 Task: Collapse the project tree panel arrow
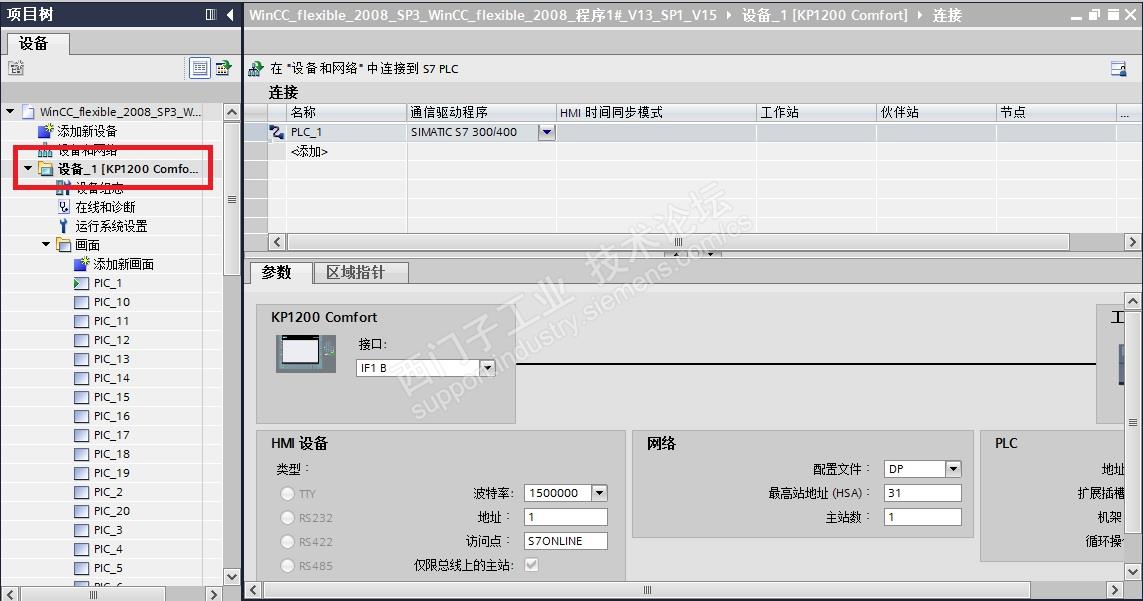(230, 15)
